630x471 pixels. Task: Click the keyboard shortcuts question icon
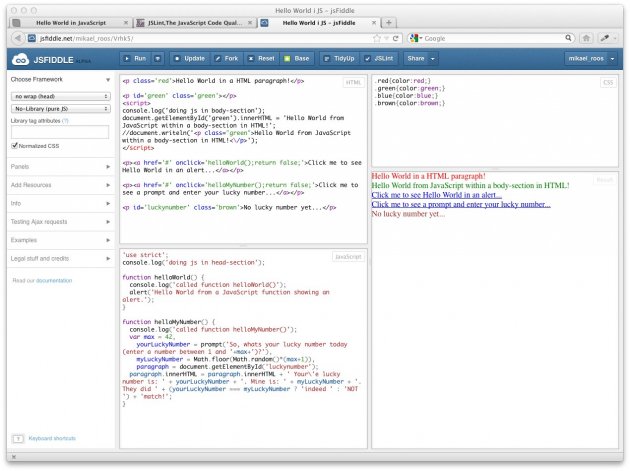tap(18, 438)
